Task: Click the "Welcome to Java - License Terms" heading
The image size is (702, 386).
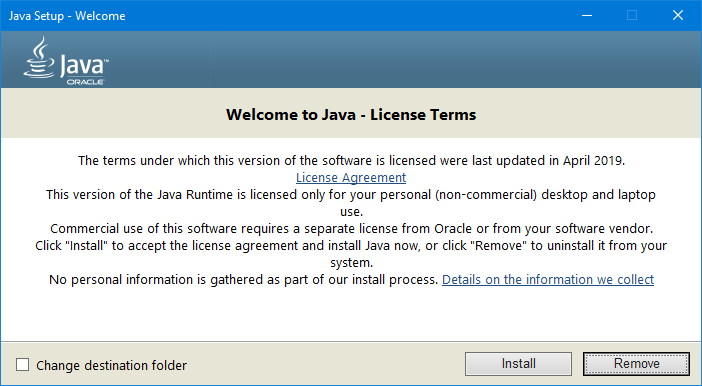Action: [351, 115]
